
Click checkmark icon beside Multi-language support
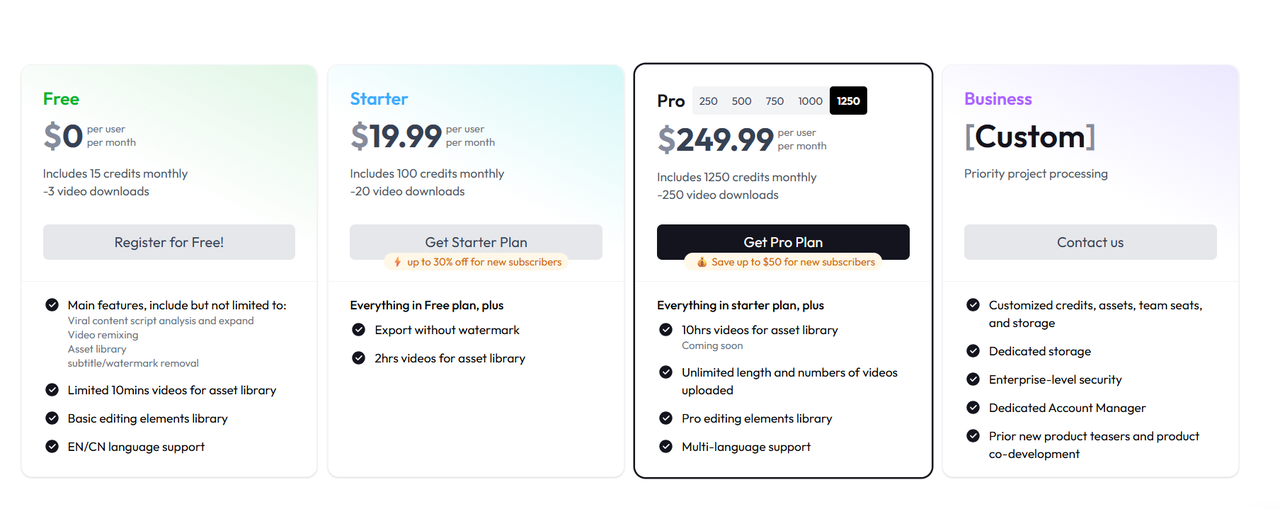click(x=666, y=447)
